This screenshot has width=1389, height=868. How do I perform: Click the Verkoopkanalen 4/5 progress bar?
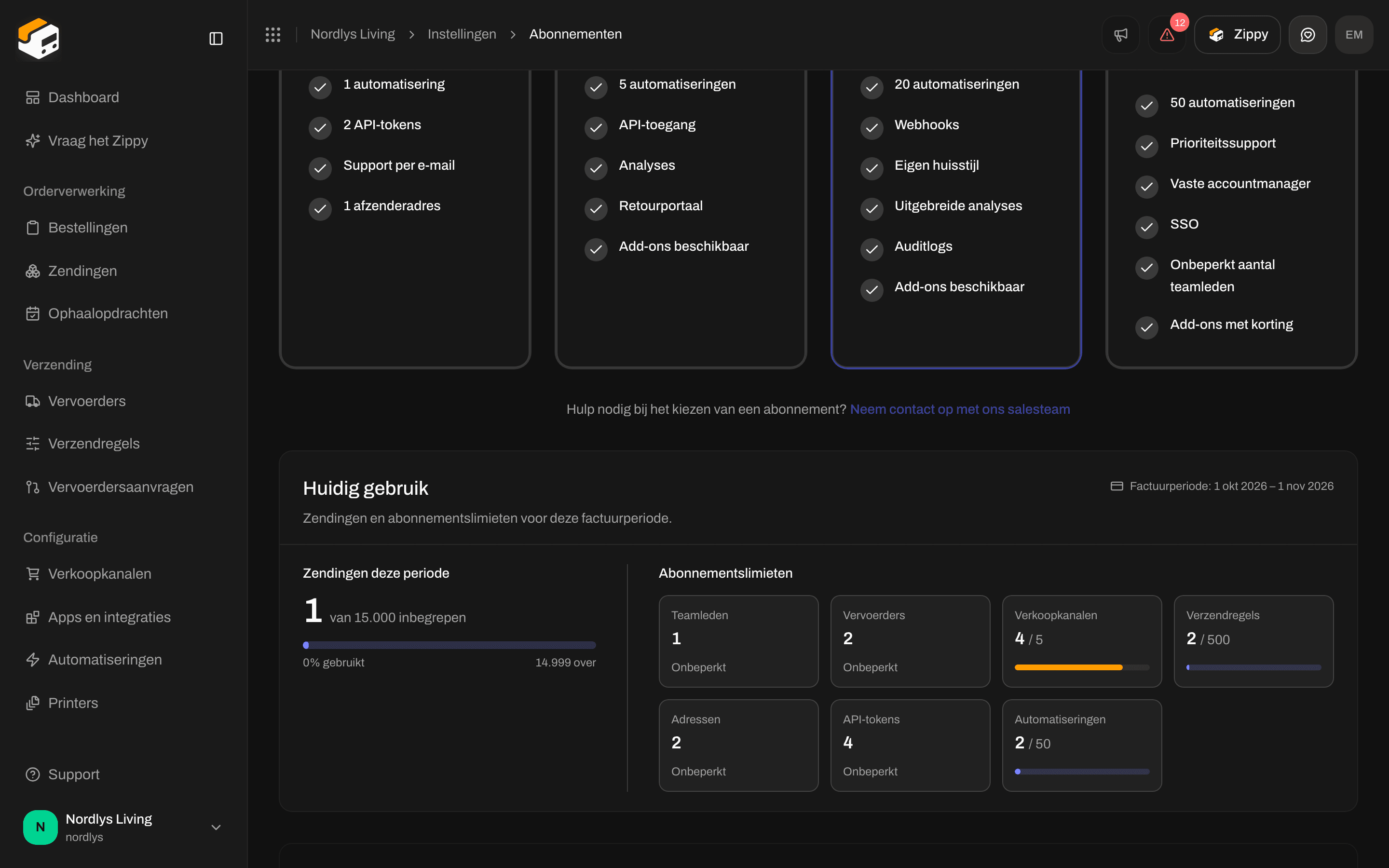(x=1081, y=667)
